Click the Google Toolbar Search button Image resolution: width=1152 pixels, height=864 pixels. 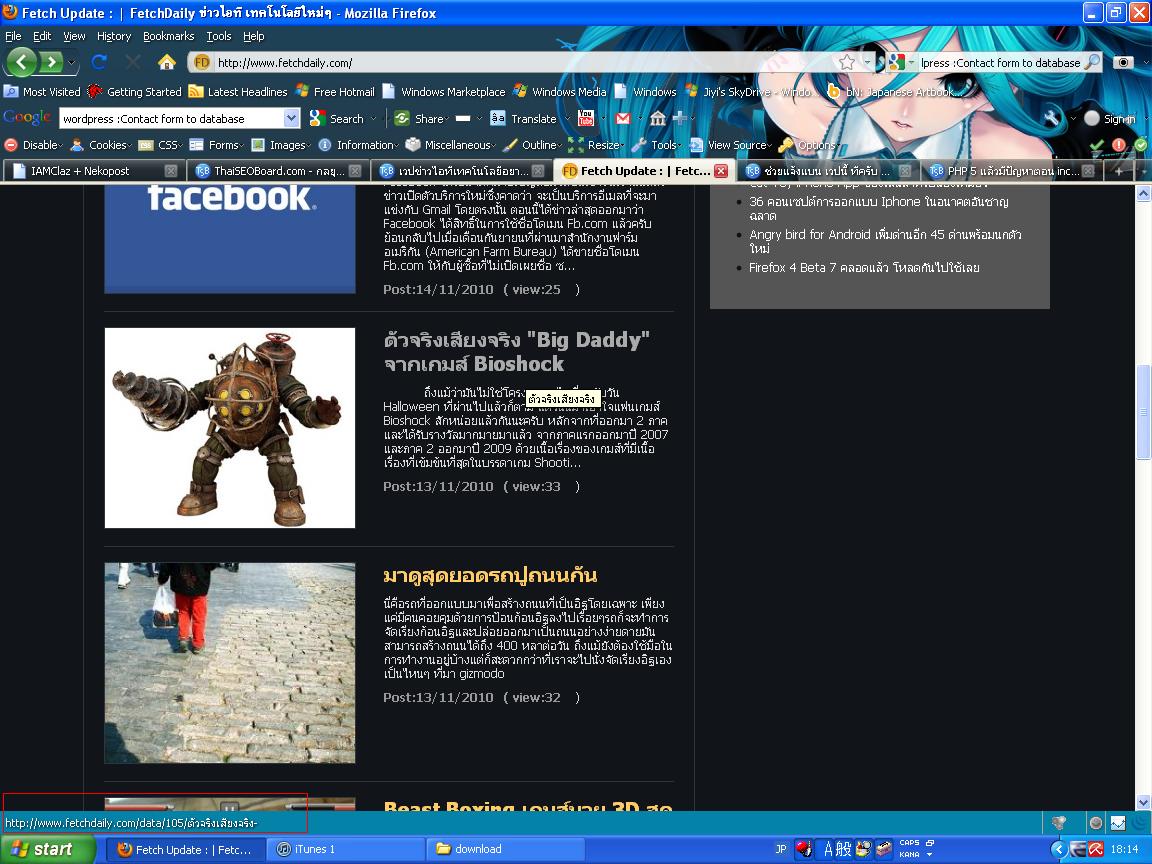point(337,118)
